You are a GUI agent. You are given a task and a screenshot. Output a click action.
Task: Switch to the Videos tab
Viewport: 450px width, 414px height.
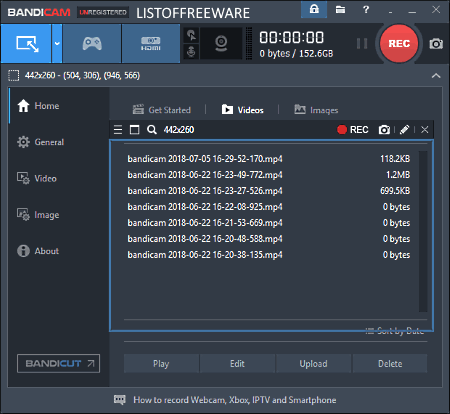tap(243, 110)
